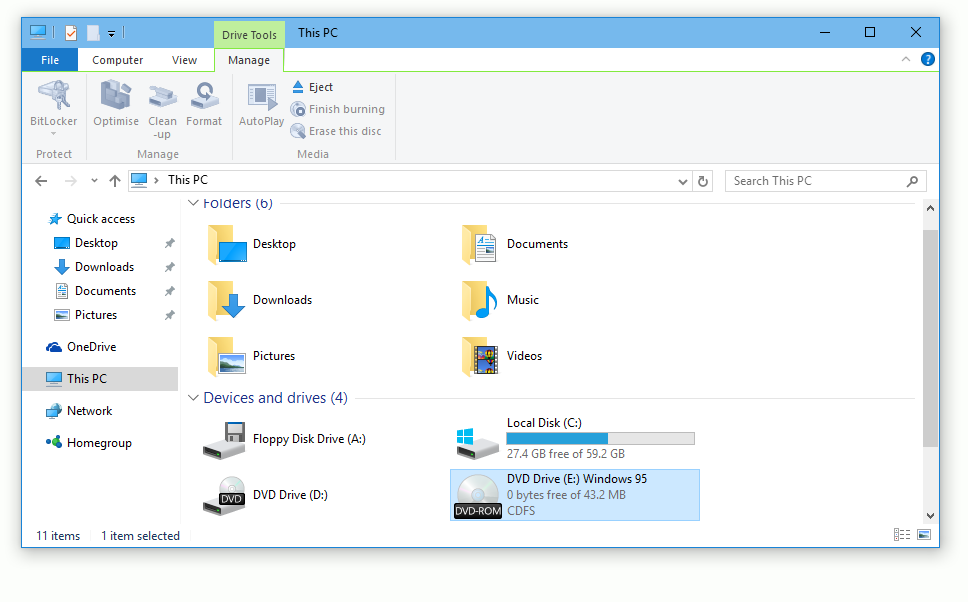The height and width of the screenshot is (602, 968).
Task: Open AutoPlay for the selected drive
Action: (x=261, y=104)
